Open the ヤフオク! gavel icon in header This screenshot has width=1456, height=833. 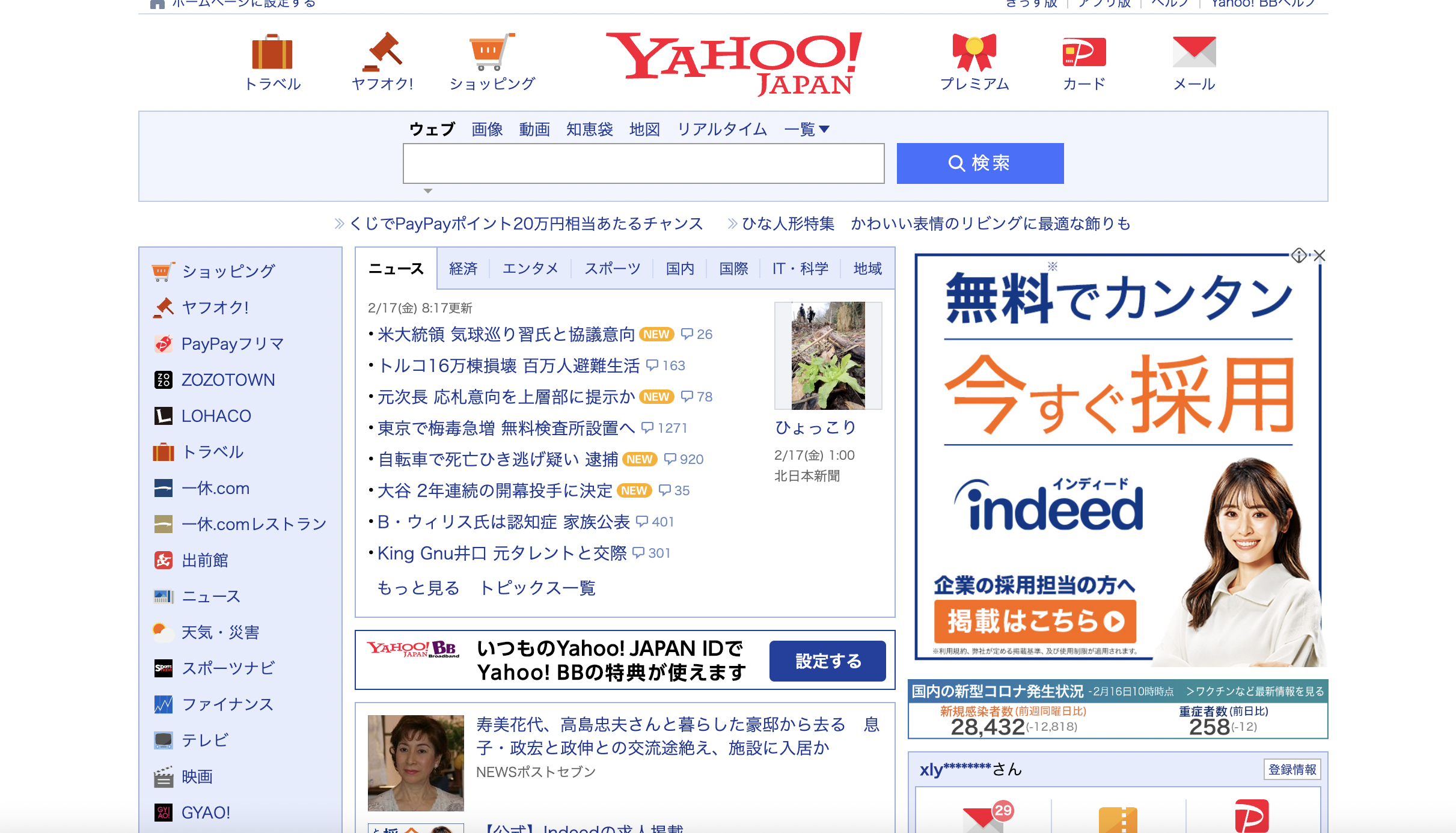click(382, 52)
